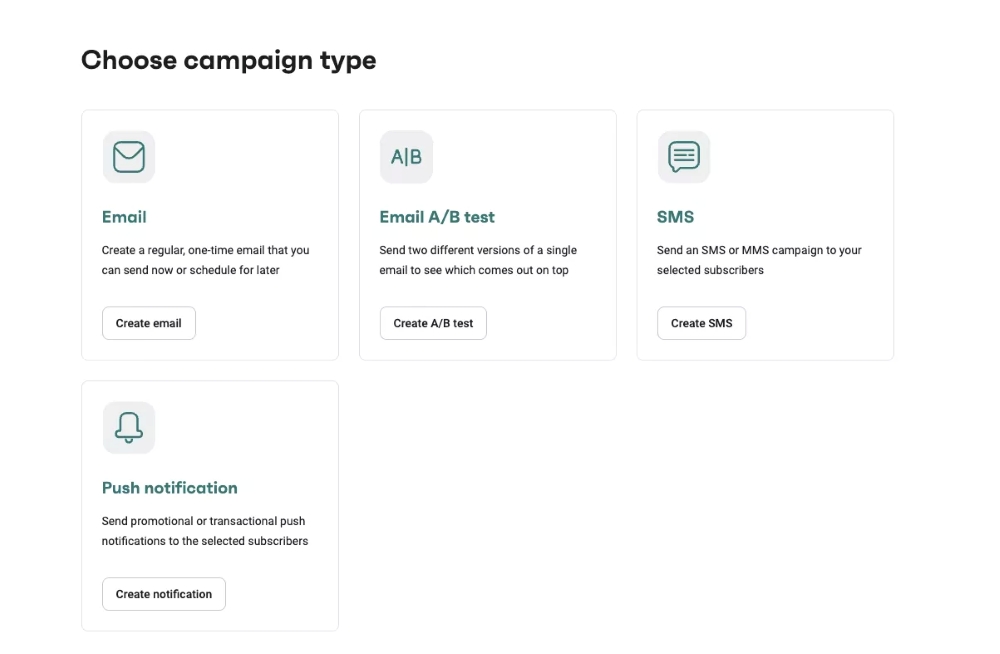The height and width of the screenshot is (654, 1000).
Task: Select the Email A/B test heading
Action: [x=436, y=216]
